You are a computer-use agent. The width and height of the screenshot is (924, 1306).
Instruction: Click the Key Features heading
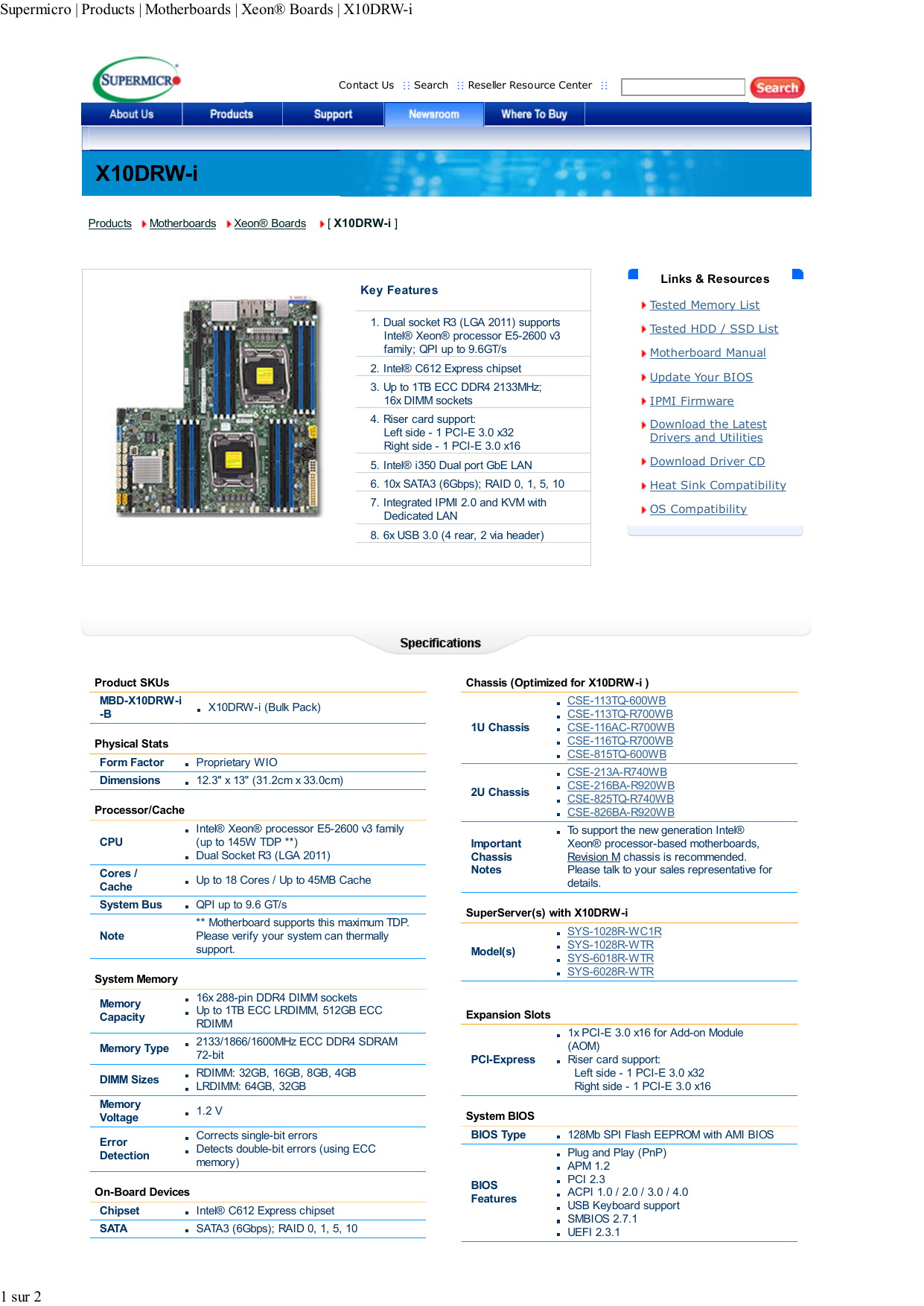[x=399, y=290]
